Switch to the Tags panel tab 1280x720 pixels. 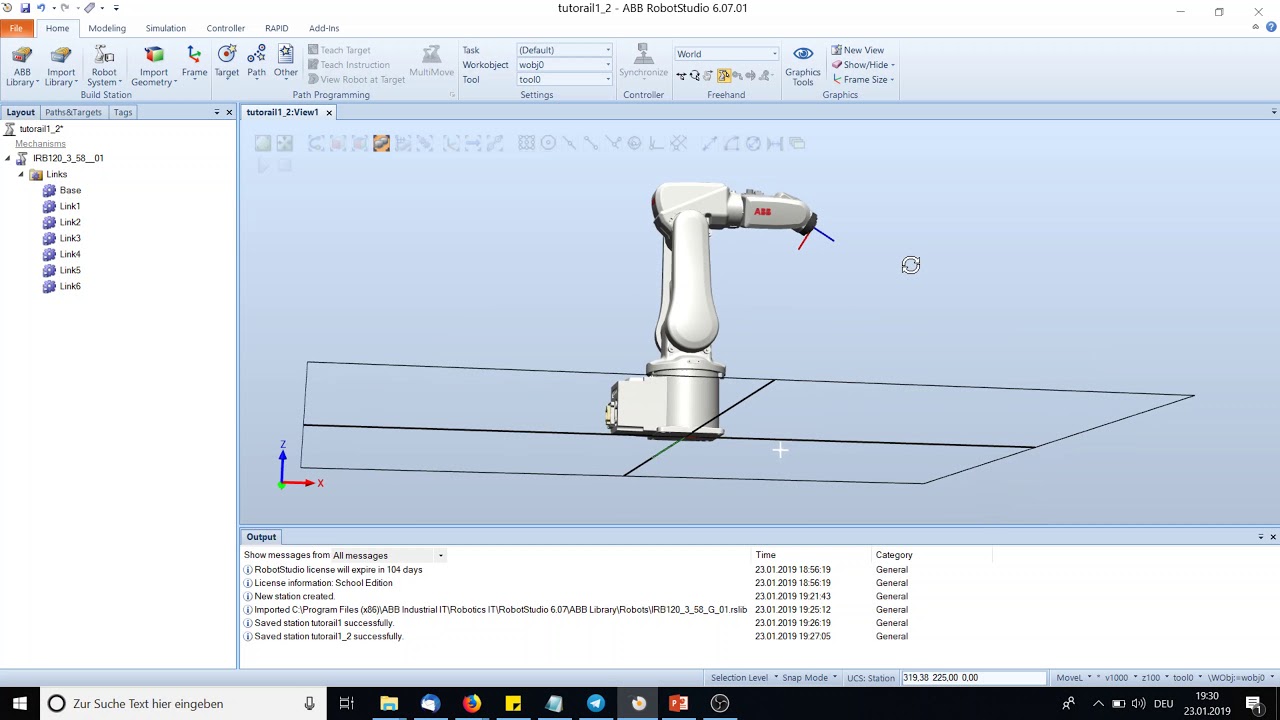pyautogui.click(x=123, y=112)
